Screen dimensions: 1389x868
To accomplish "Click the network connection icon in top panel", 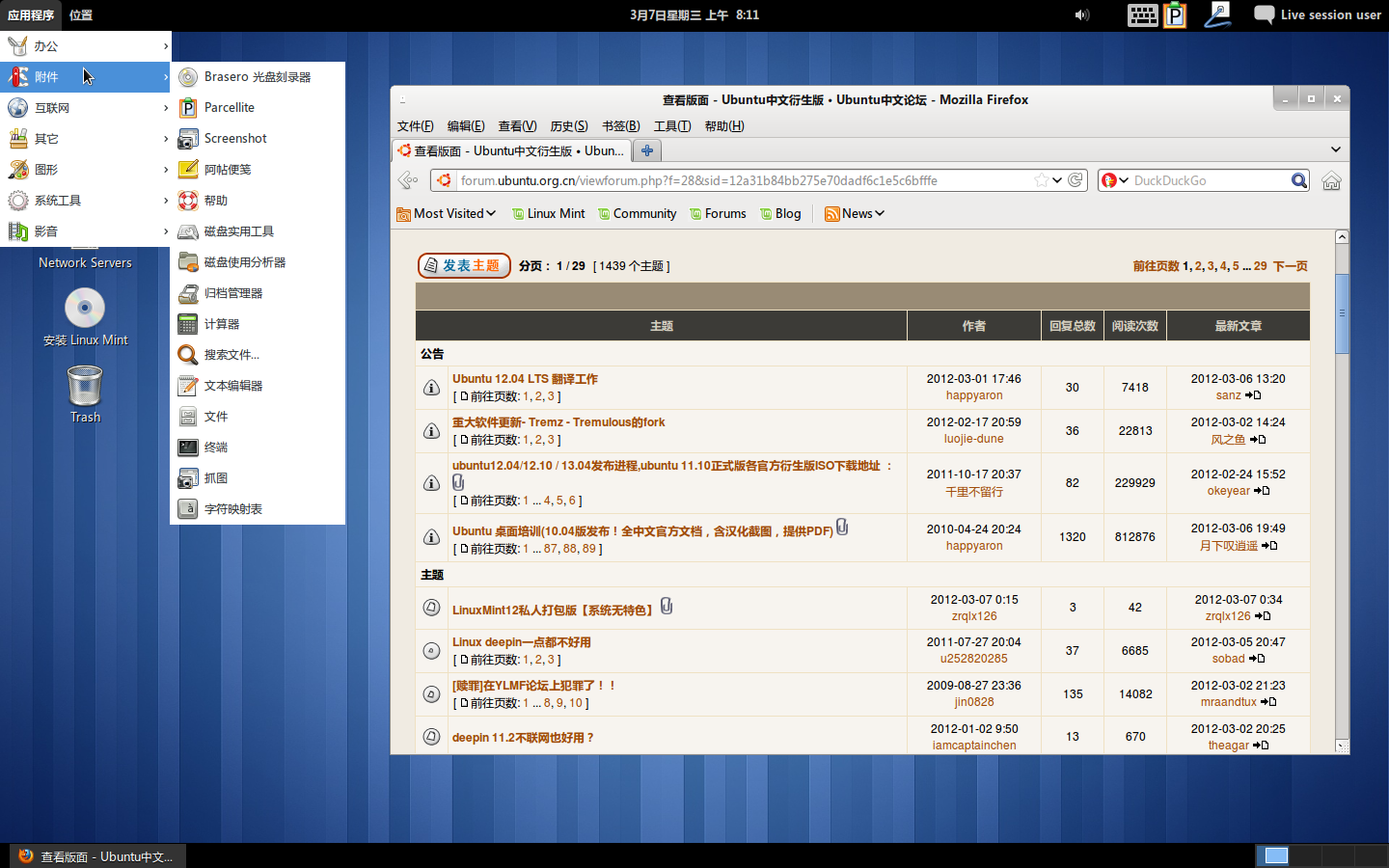I will pyautogui.click(x=1217, y=14).
